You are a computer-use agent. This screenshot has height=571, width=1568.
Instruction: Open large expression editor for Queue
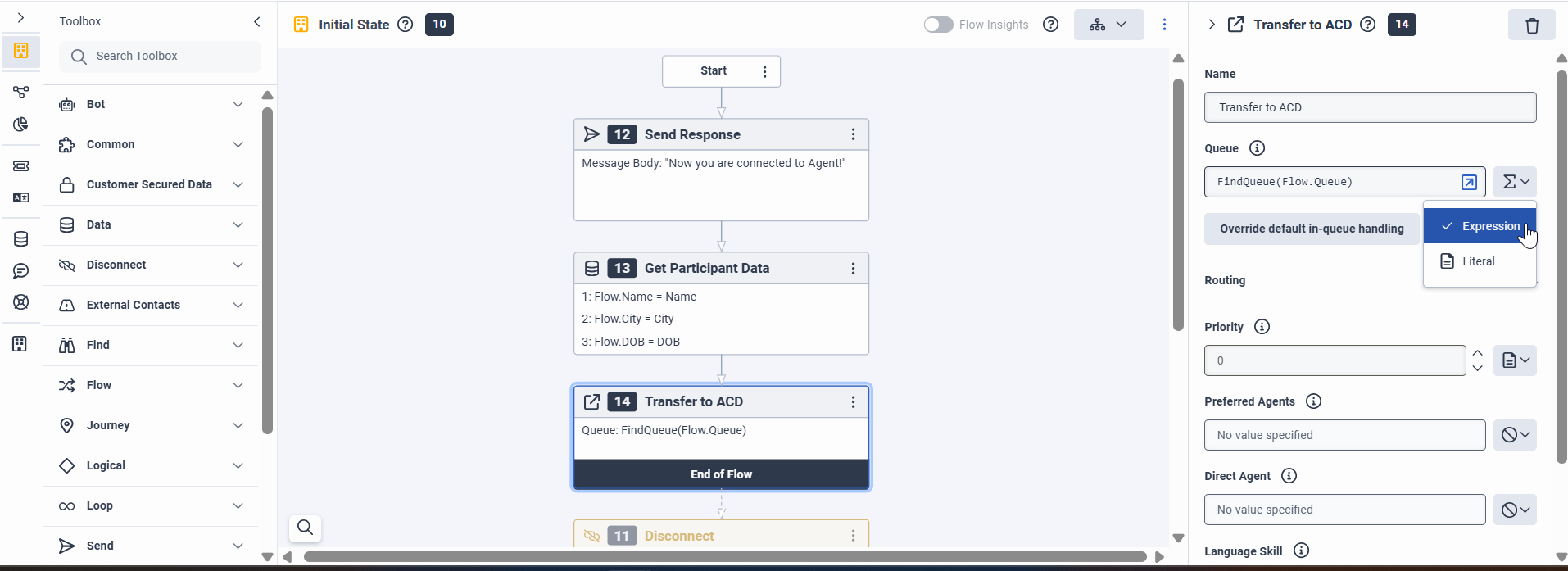(1469, 182)
